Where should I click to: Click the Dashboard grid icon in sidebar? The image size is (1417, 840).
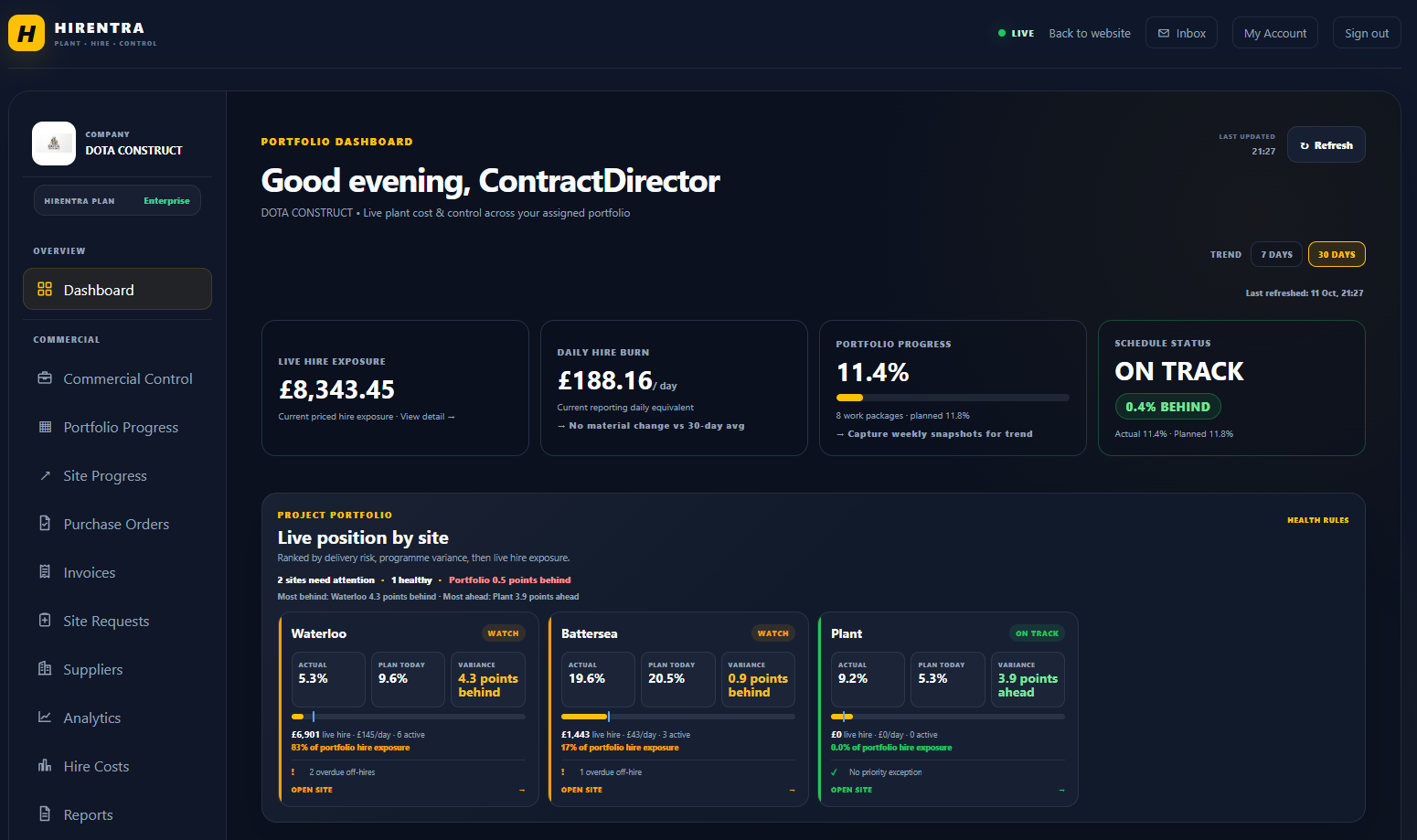tap(45, 290)
